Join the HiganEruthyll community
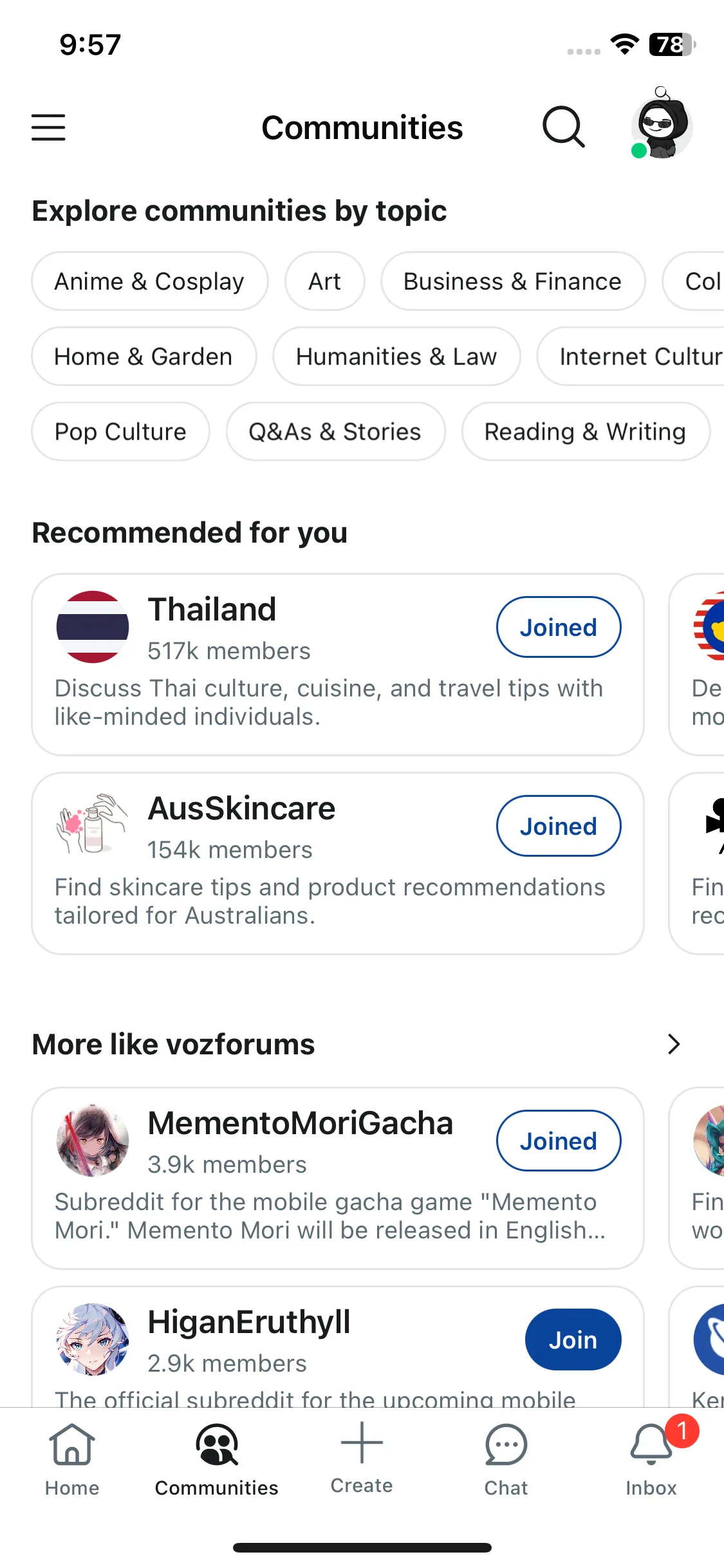This screenshot has width=724, height=1568. point(573,1339)
